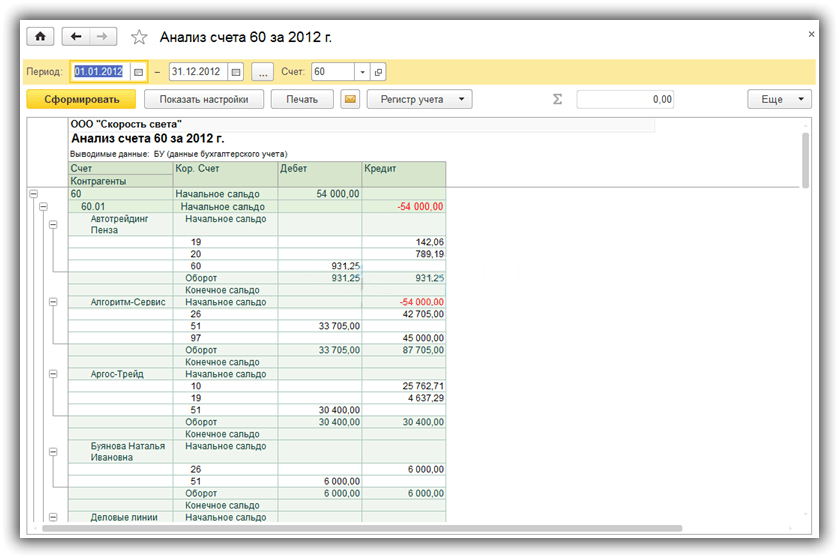Collapse the Аргос-Трейд group
The width and height of the screenshot is (839, 558).
(53, 374)
